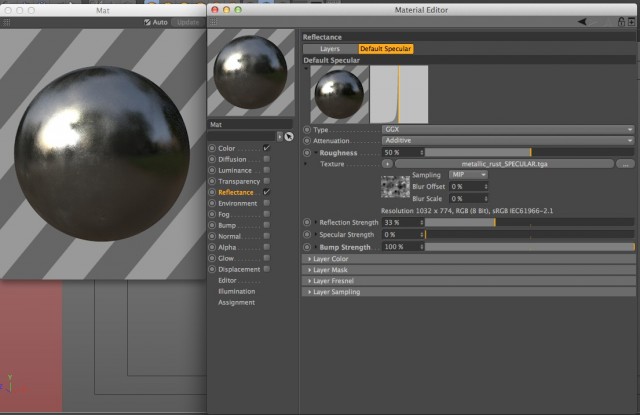Click the rust texture thumbnail preview
The height and width of the screenshot is (415, 640).
[x=395, y=187]
